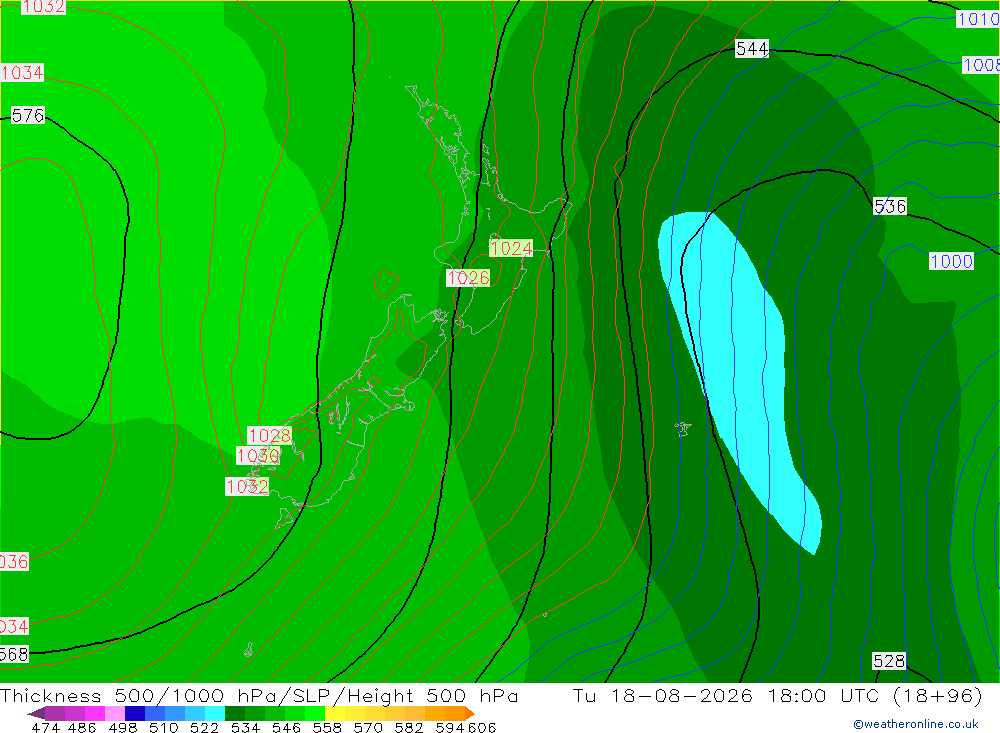Select the 1026 pressure isobar label
This screenshot has width=1000, height=733.
[x=468, y=278]
